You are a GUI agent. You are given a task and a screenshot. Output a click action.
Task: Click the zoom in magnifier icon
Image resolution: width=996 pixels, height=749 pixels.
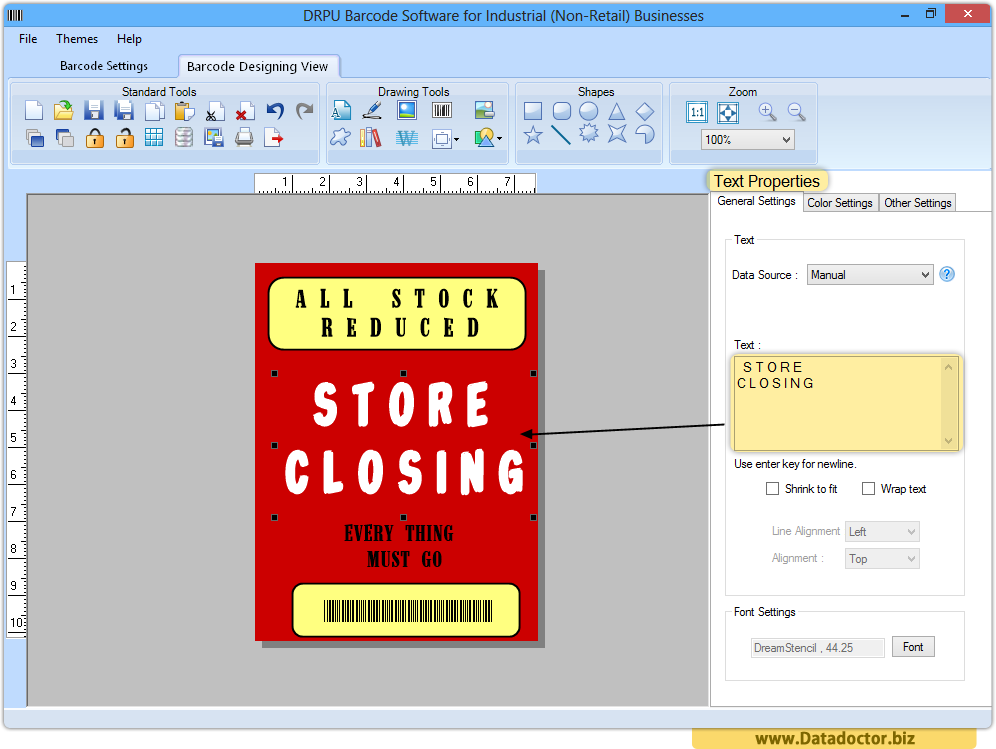[x=767, y=112]
